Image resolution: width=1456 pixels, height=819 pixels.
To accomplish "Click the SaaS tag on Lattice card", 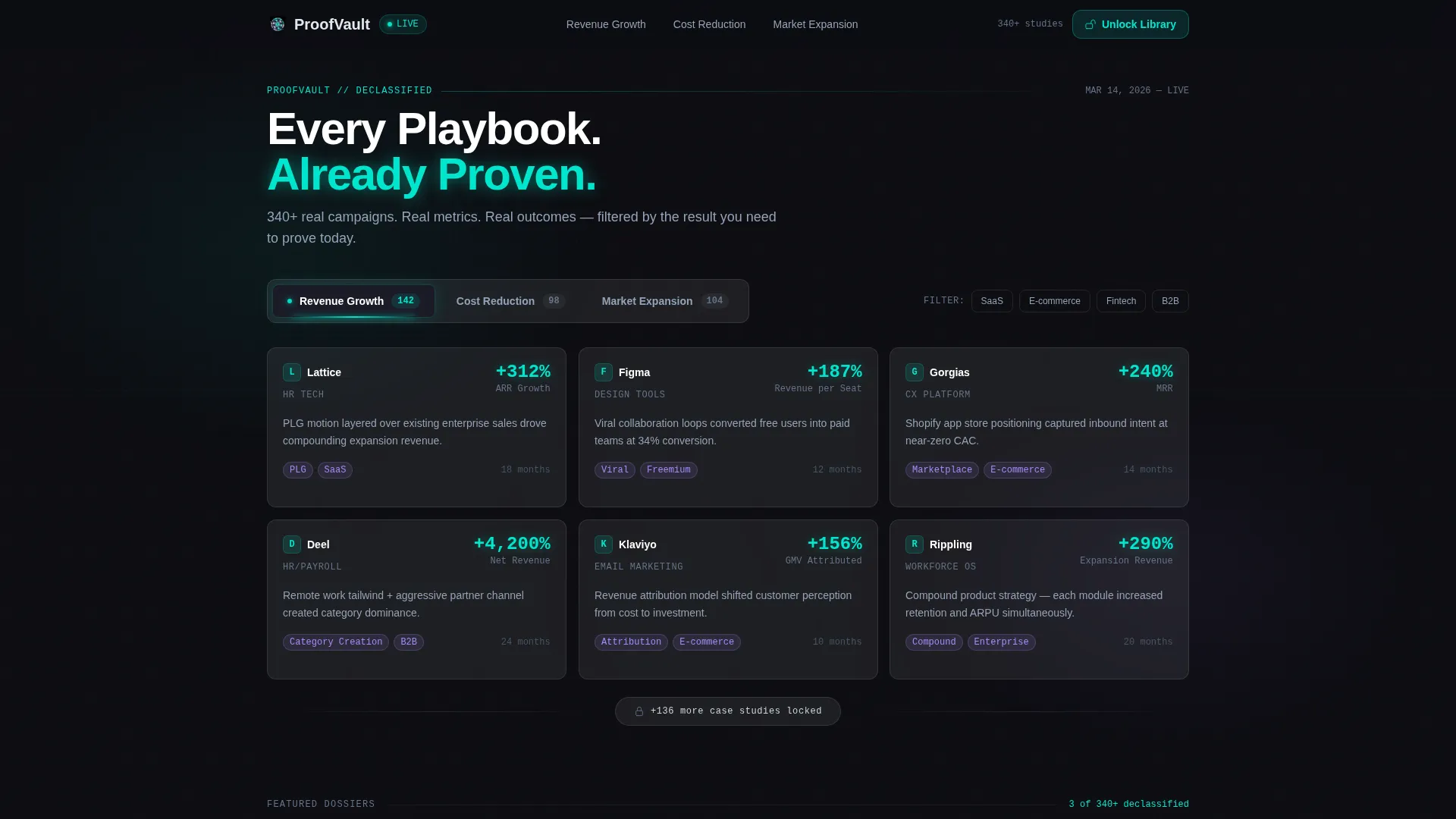I will click(x=335, y=470).
